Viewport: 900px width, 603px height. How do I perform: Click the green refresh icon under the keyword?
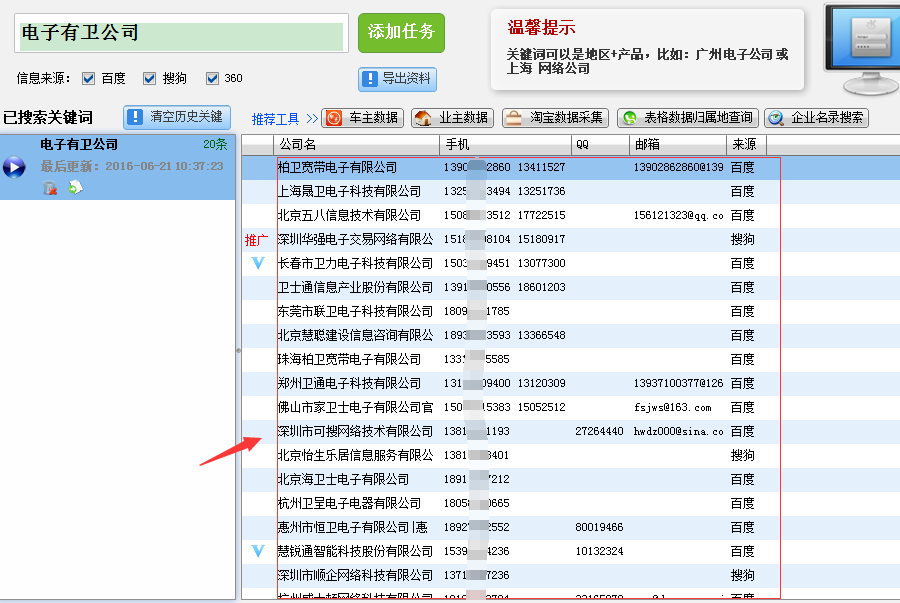click(x=74, y=188)
